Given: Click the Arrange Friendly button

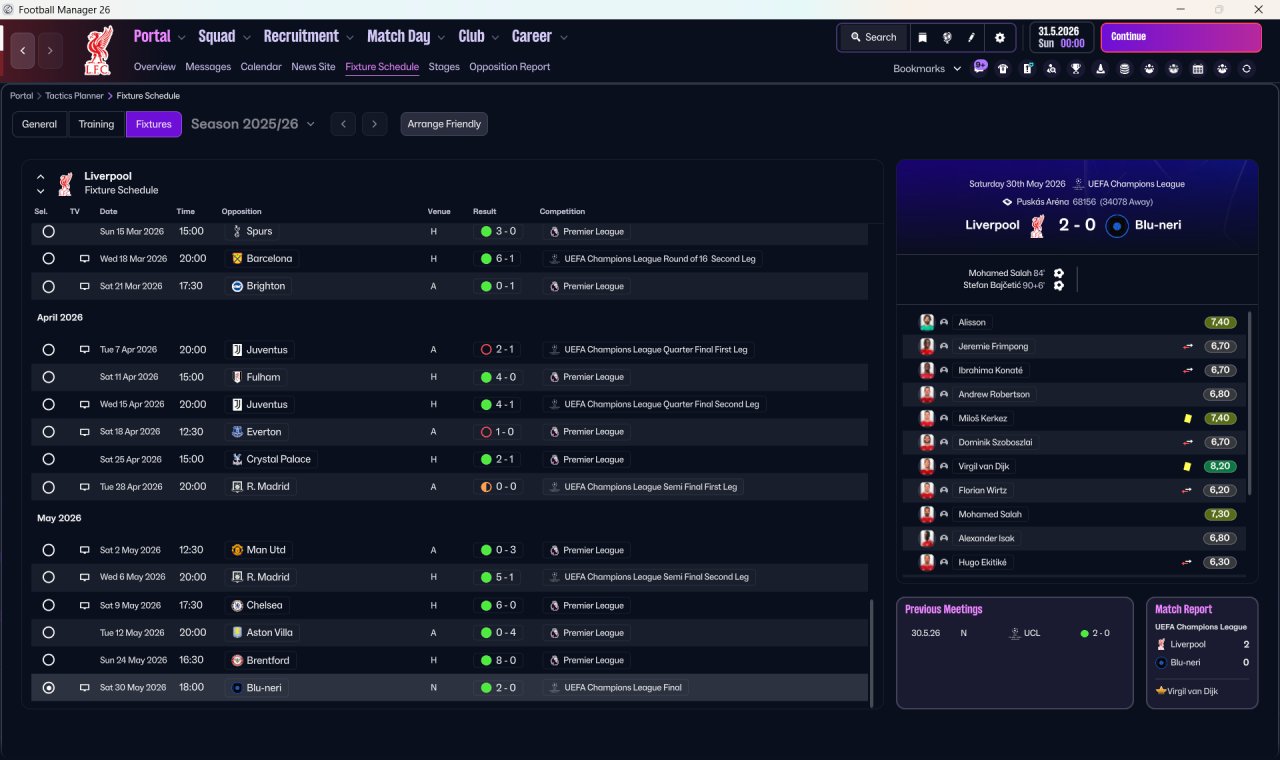Looking at the screenshot, I should coord(444,124).
